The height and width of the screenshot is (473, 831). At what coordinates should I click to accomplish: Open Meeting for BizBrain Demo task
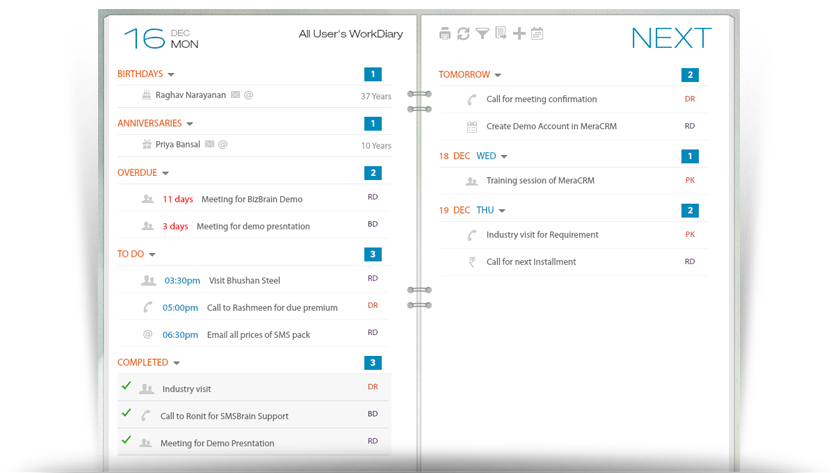coord(252,199)
